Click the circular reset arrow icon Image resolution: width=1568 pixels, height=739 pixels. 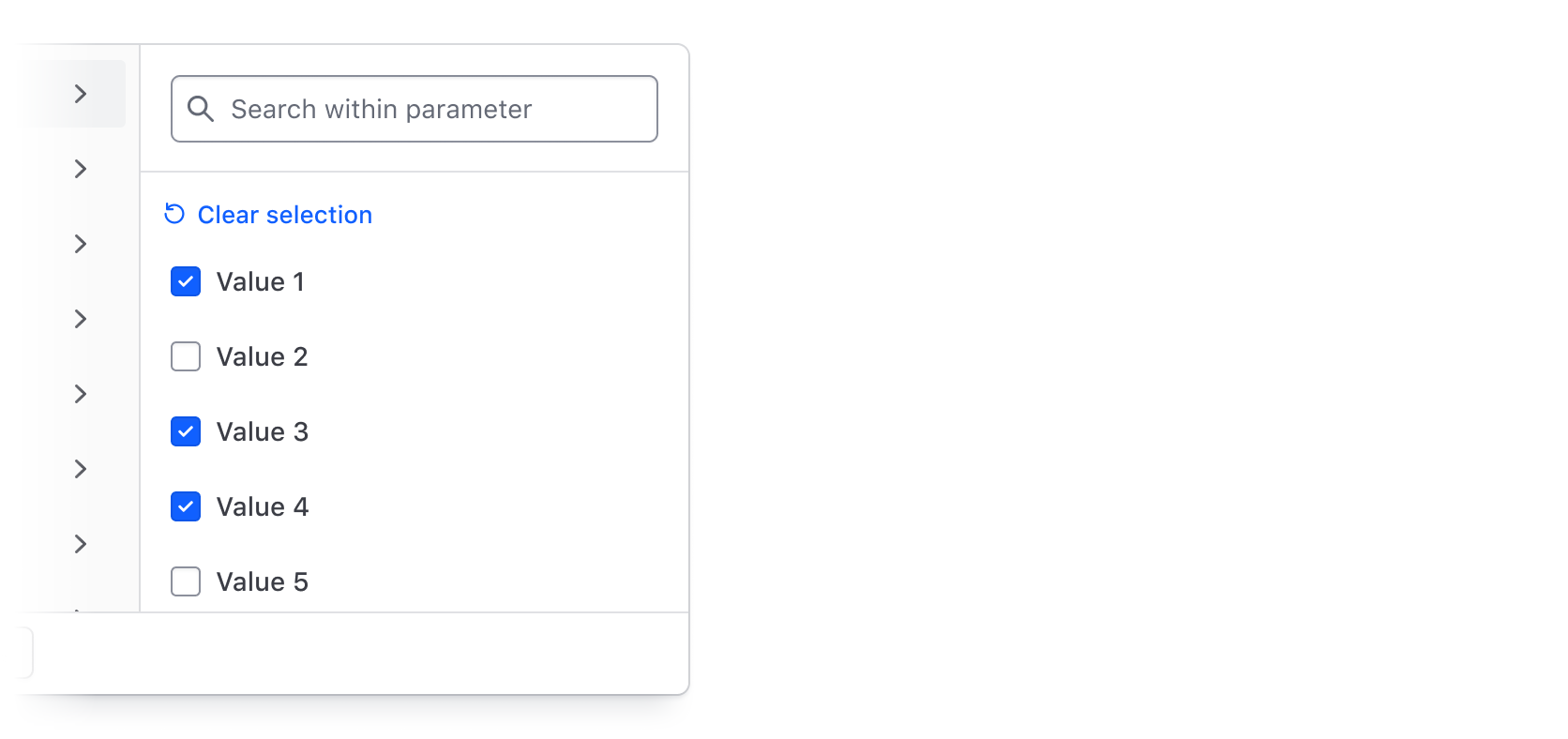(x=174, y=214)
